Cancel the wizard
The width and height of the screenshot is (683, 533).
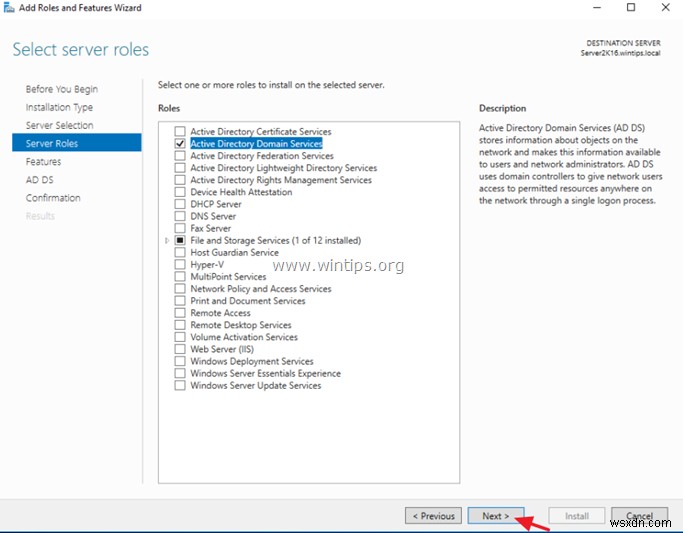point(639,516)
